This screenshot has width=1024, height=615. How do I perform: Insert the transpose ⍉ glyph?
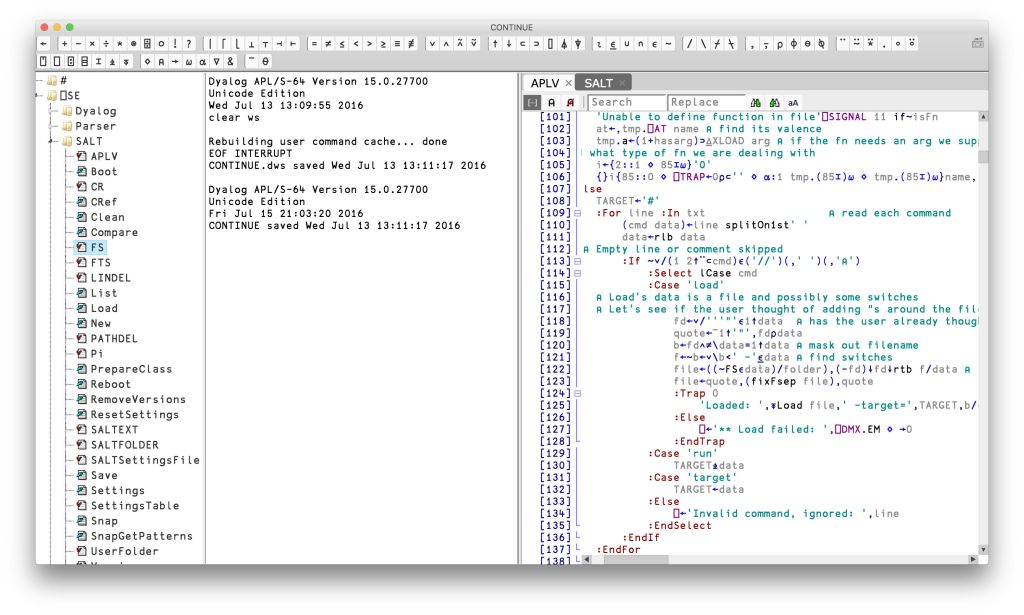pyautogui.click(x=822, y=44)
